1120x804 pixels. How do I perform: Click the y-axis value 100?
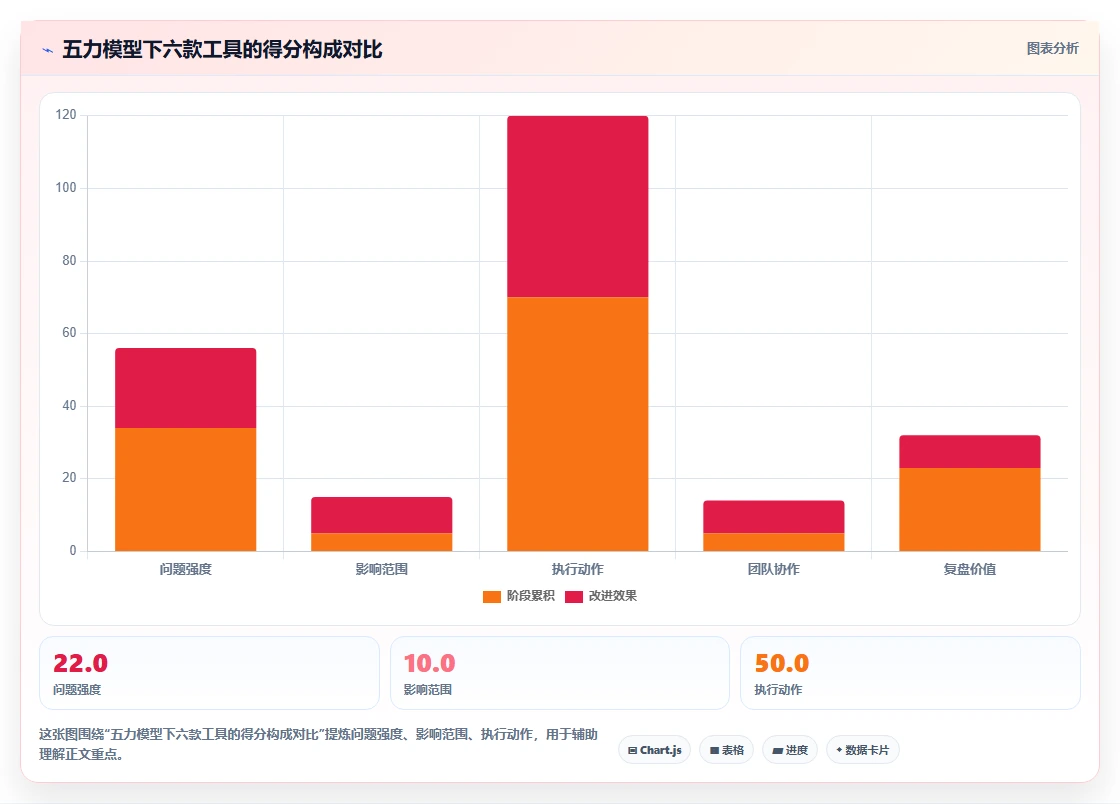(66, 187)
